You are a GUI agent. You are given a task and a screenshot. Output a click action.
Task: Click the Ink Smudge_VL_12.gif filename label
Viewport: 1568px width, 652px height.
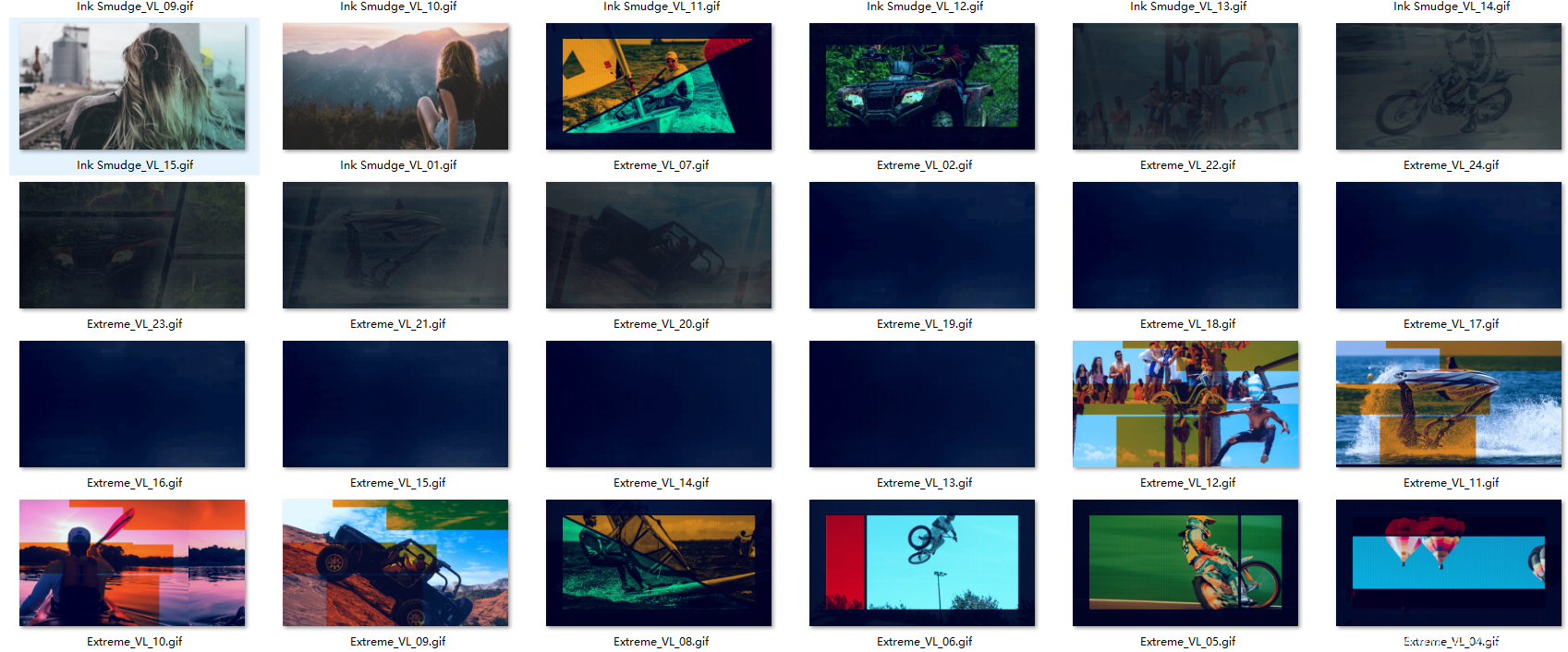click(x=925, y=6)
